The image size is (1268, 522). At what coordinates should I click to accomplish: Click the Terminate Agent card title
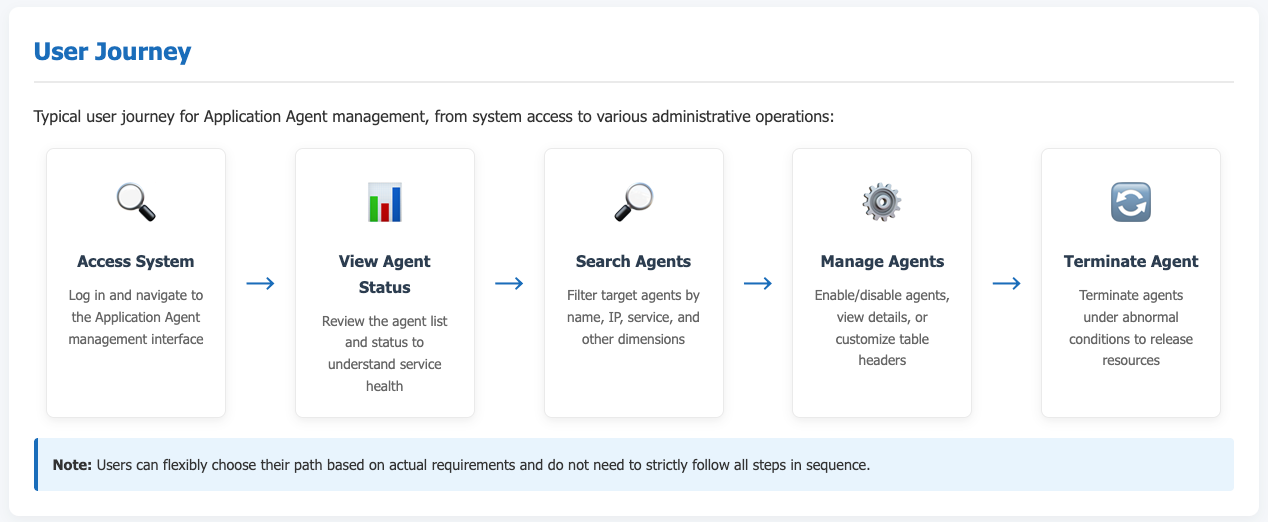coord(1131,262)
